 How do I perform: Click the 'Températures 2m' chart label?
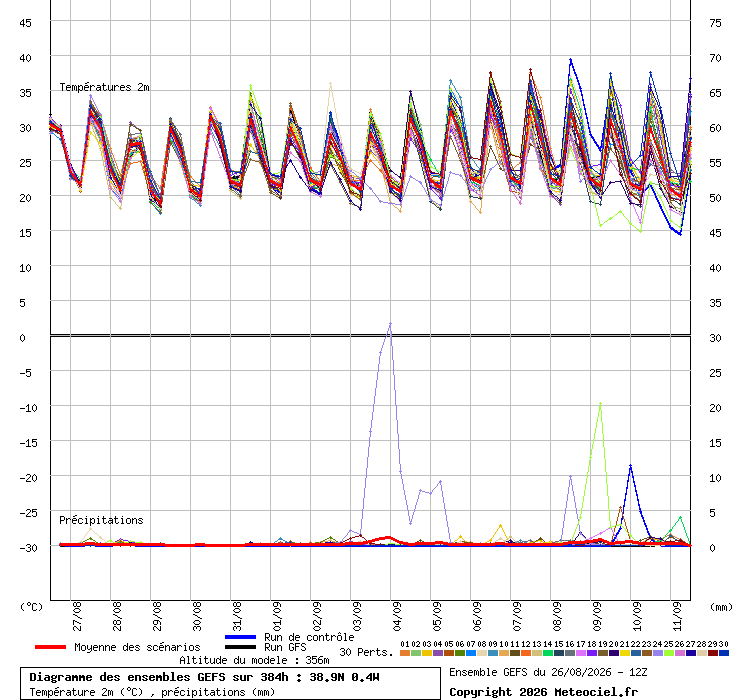click(x=104, y=87)
